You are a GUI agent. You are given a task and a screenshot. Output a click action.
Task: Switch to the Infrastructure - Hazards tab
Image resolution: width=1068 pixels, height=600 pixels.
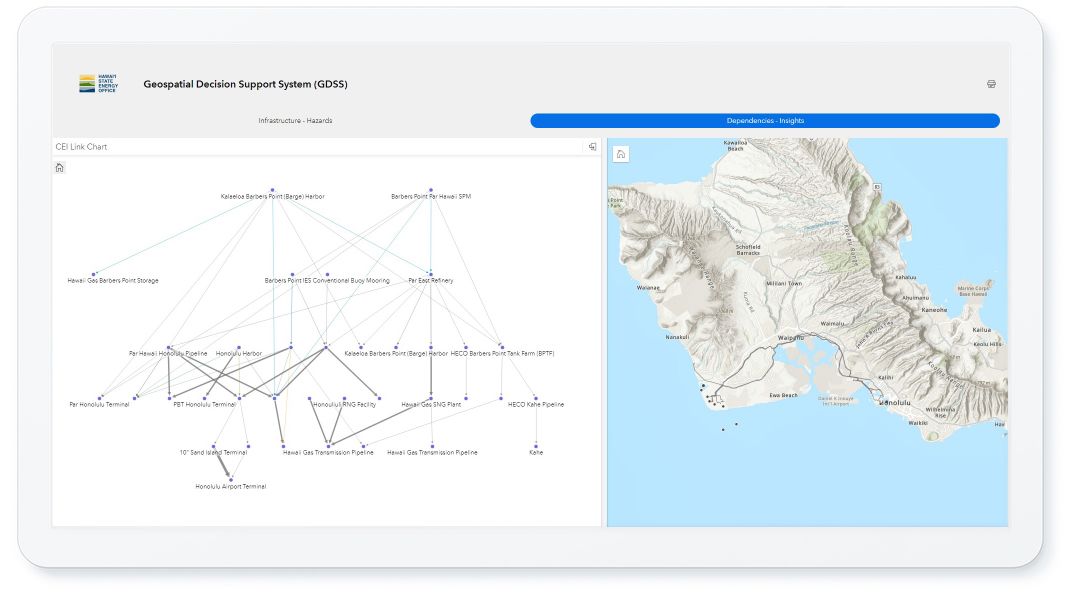[x=296, y=119]
